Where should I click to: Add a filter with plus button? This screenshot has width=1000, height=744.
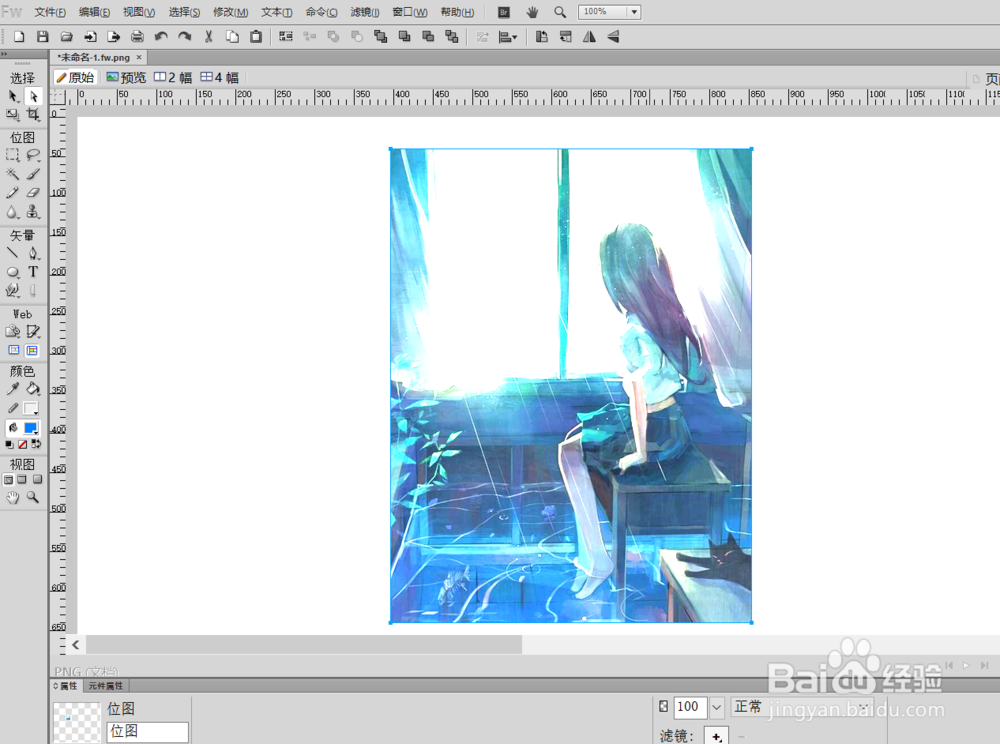(716, 736)
